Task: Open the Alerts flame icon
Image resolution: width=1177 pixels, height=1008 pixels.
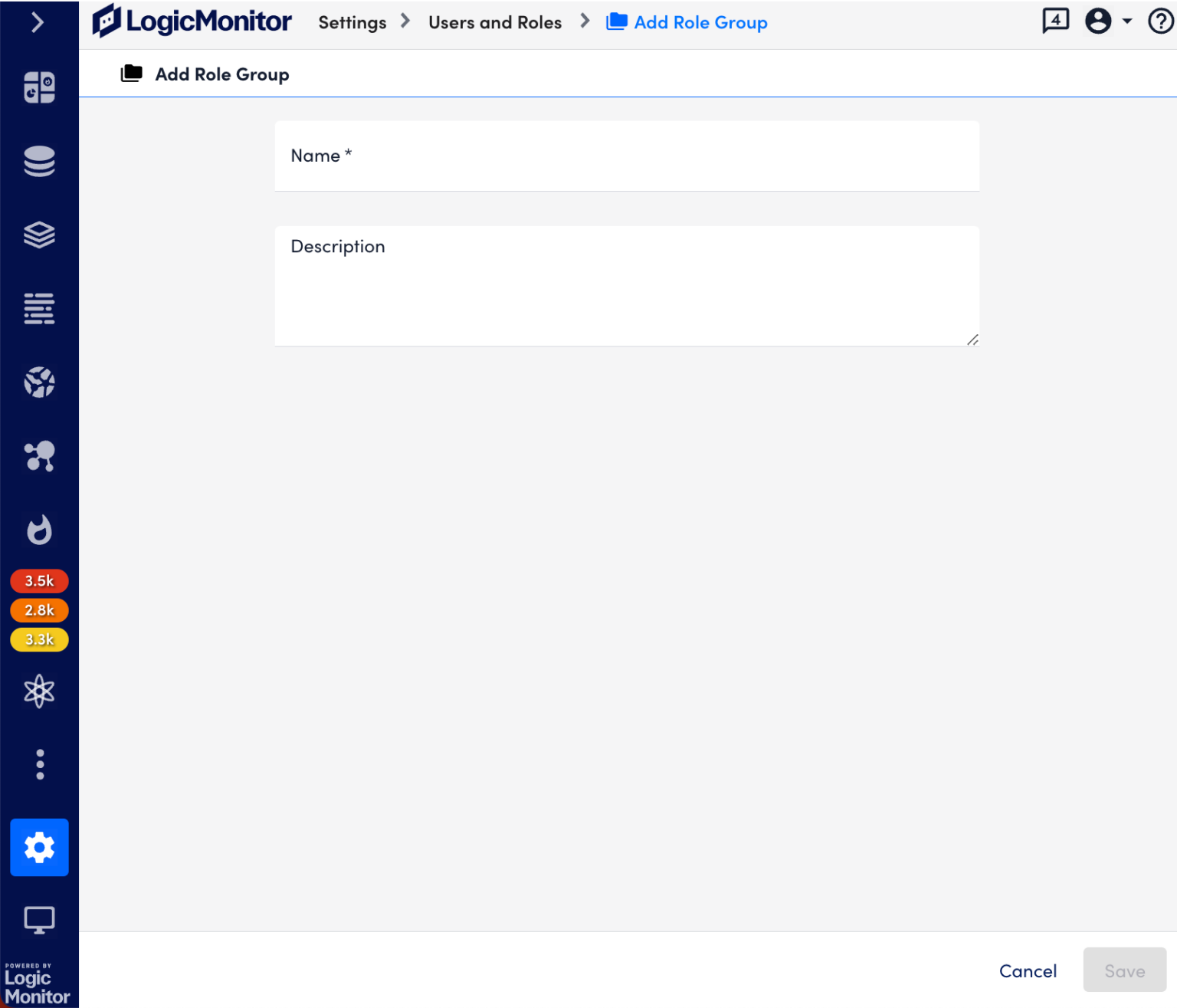Action: click(39, 529)
